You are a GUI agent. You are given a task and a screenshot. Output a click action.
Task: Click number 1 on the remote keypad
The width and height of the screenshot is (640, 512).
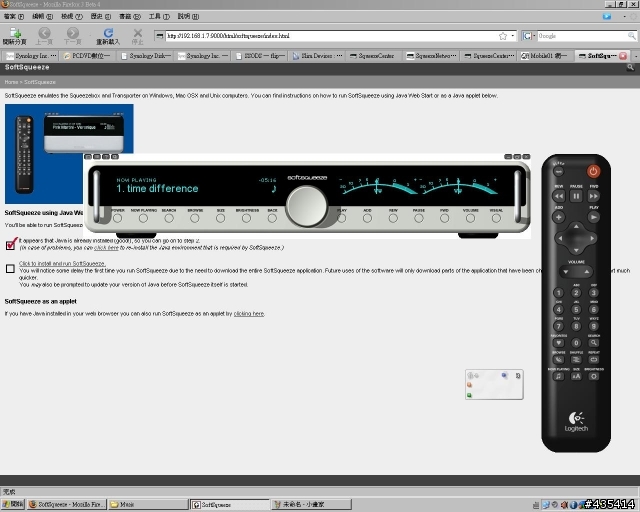click(x=558, y=293)
